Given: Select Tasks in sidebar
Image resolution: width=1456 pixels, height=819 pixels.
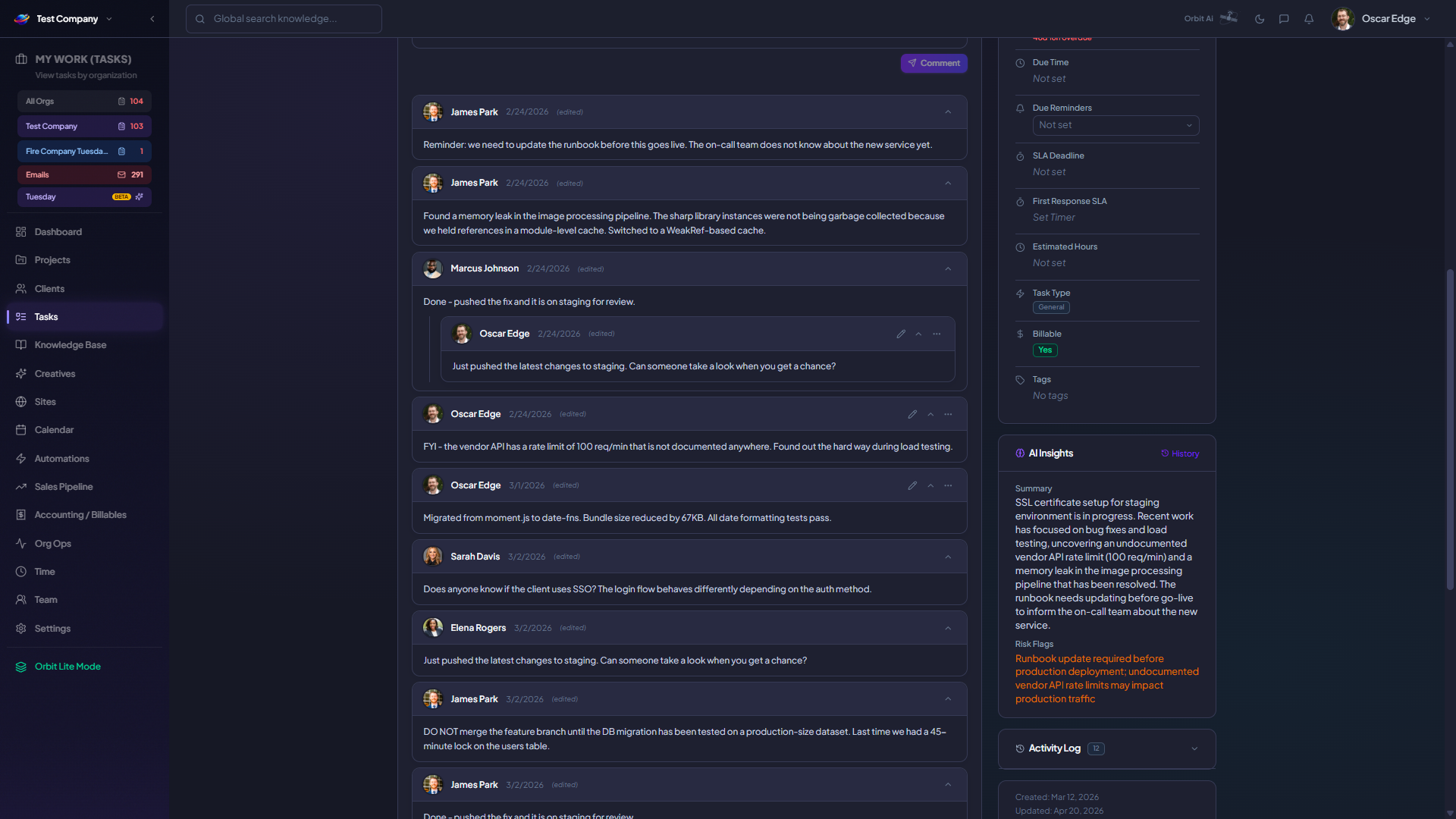Looking at the screenshot, I should [84, 317].
